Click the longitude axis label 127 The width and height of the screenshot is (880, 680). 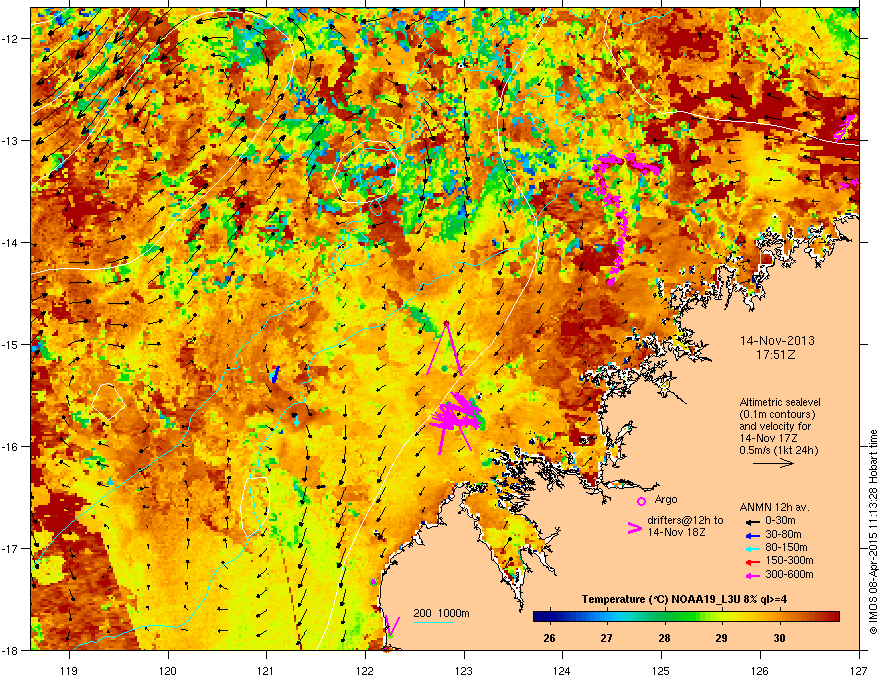(x=859, y=670)
